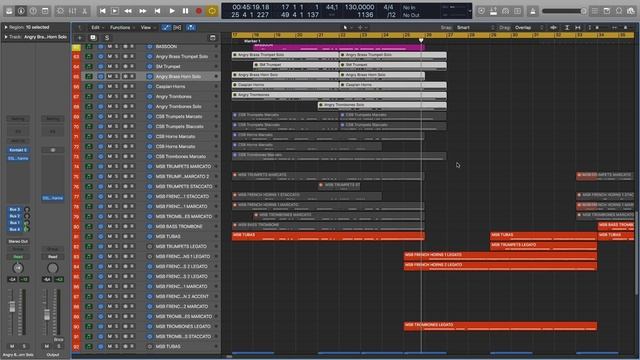Open Stereo Out output slot
640x360 pixels.
[x=18, y=241]
